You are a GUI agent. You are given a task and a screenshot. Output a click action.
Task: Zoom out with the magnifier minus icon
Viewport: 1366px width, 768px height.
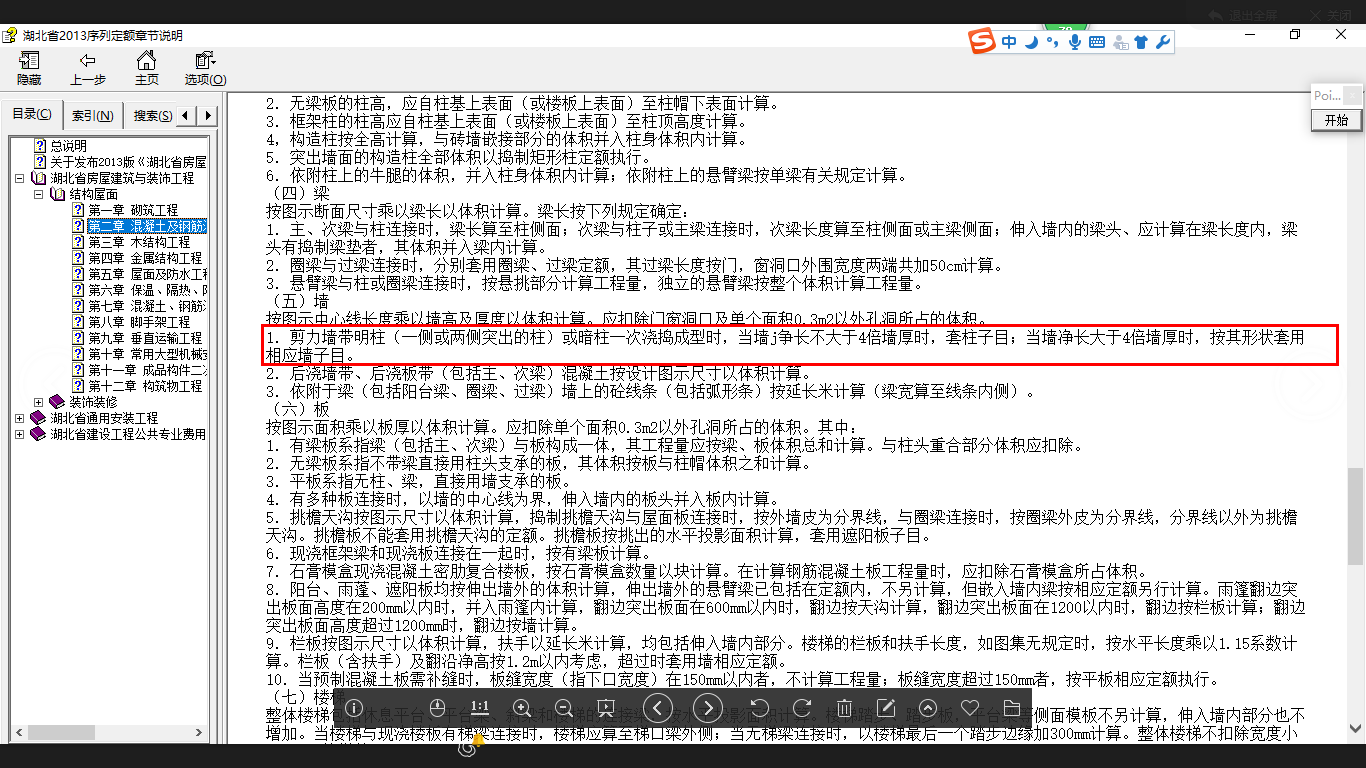pos(563,708)
